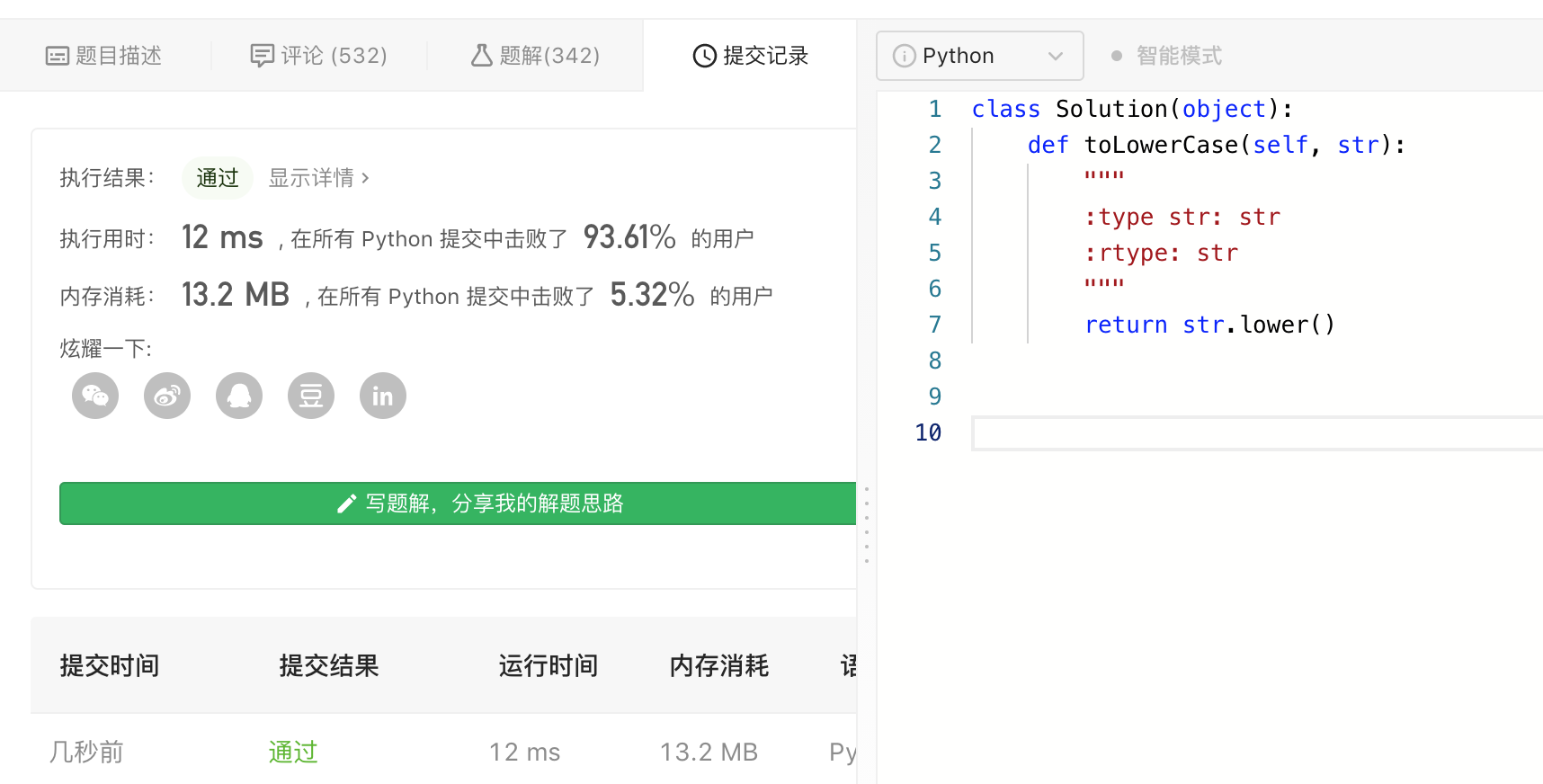The image size is (1543, 784).
Task: Open 评论 (532) tab
Action: click(319, 56)
